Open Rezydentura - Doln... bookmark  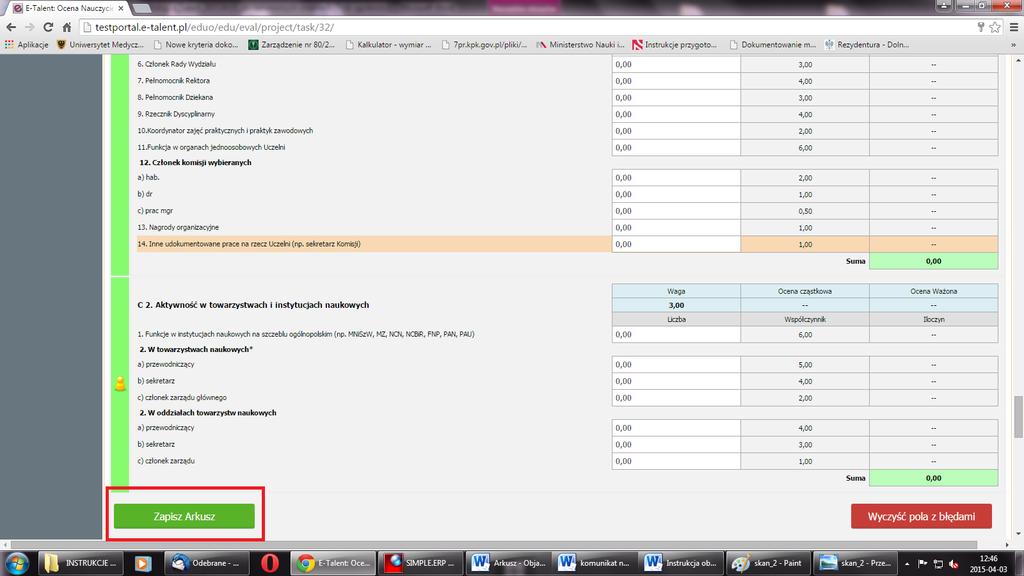867,45
